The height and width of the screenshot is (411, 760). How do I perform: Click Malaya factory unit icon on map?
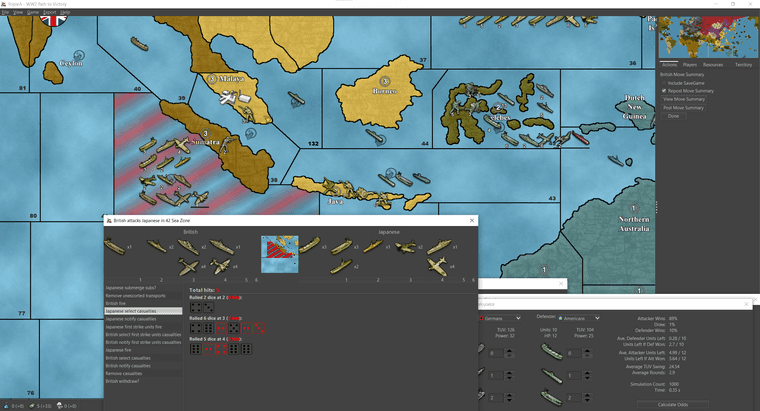point(244,98)
